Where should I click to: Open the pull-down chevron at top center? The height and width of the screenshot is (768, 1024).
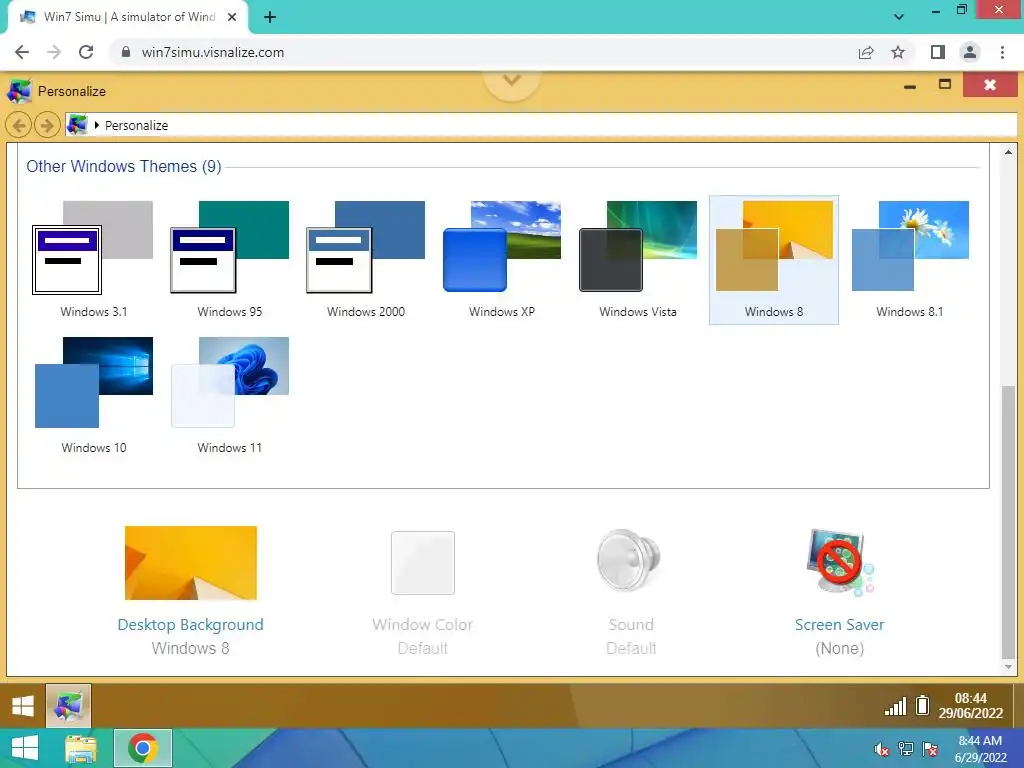click(x=512, y=82)
